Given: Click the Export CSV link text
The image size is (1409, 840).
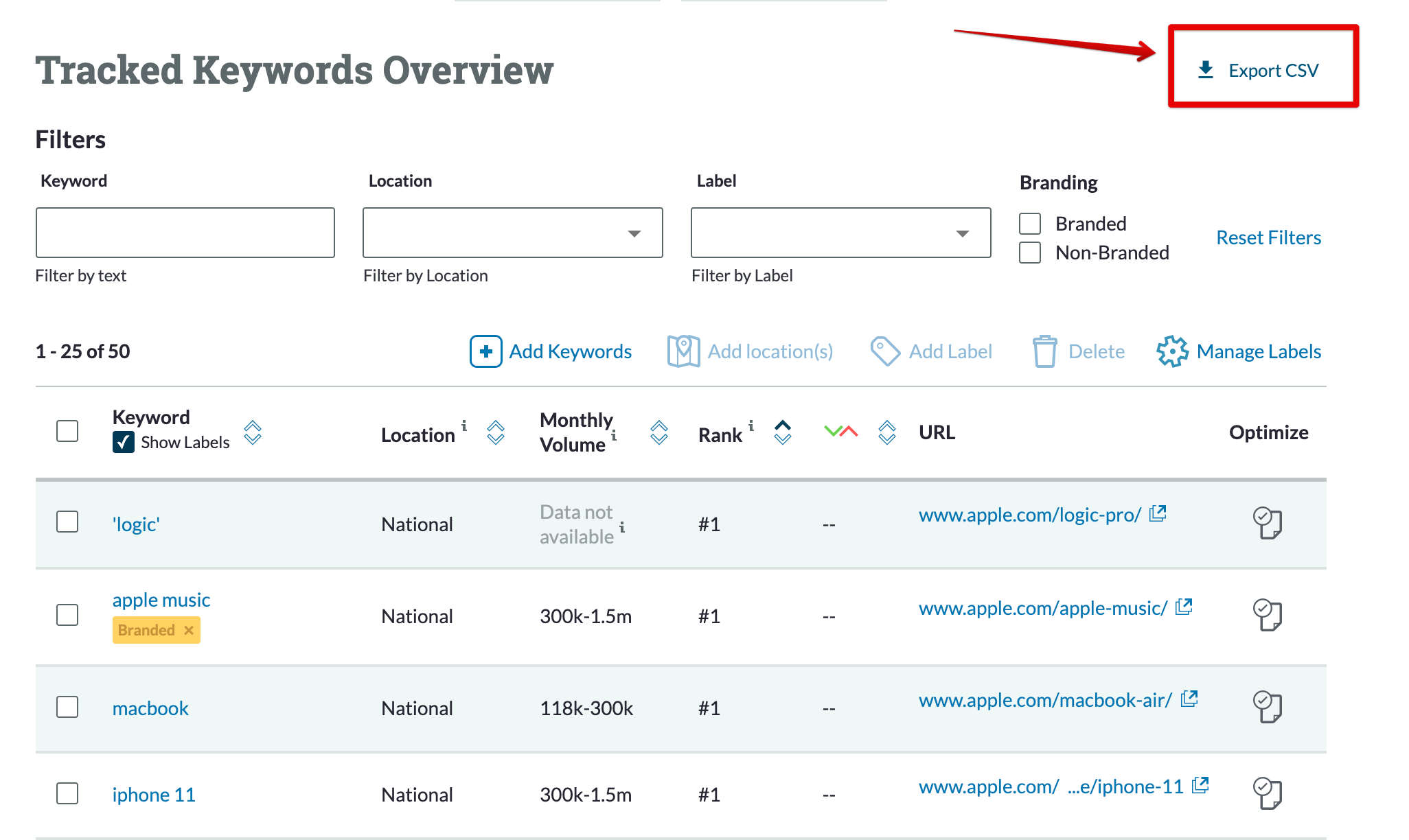Looking at the screenshot, I should (x=1274, y=71).
